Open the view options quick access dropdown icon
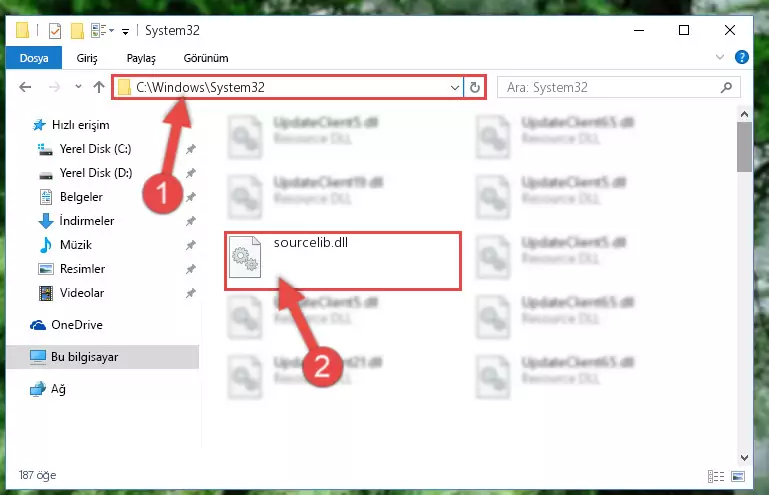The width and height of the screenshot is (769, 495). pos(103,31)
